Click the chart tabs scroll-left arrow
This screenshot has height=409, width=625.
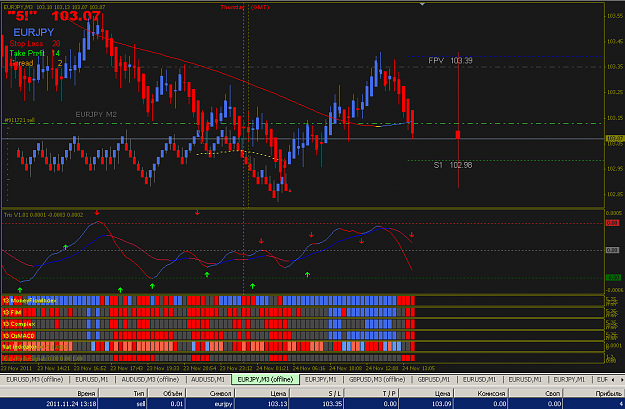tap(613, 380)
